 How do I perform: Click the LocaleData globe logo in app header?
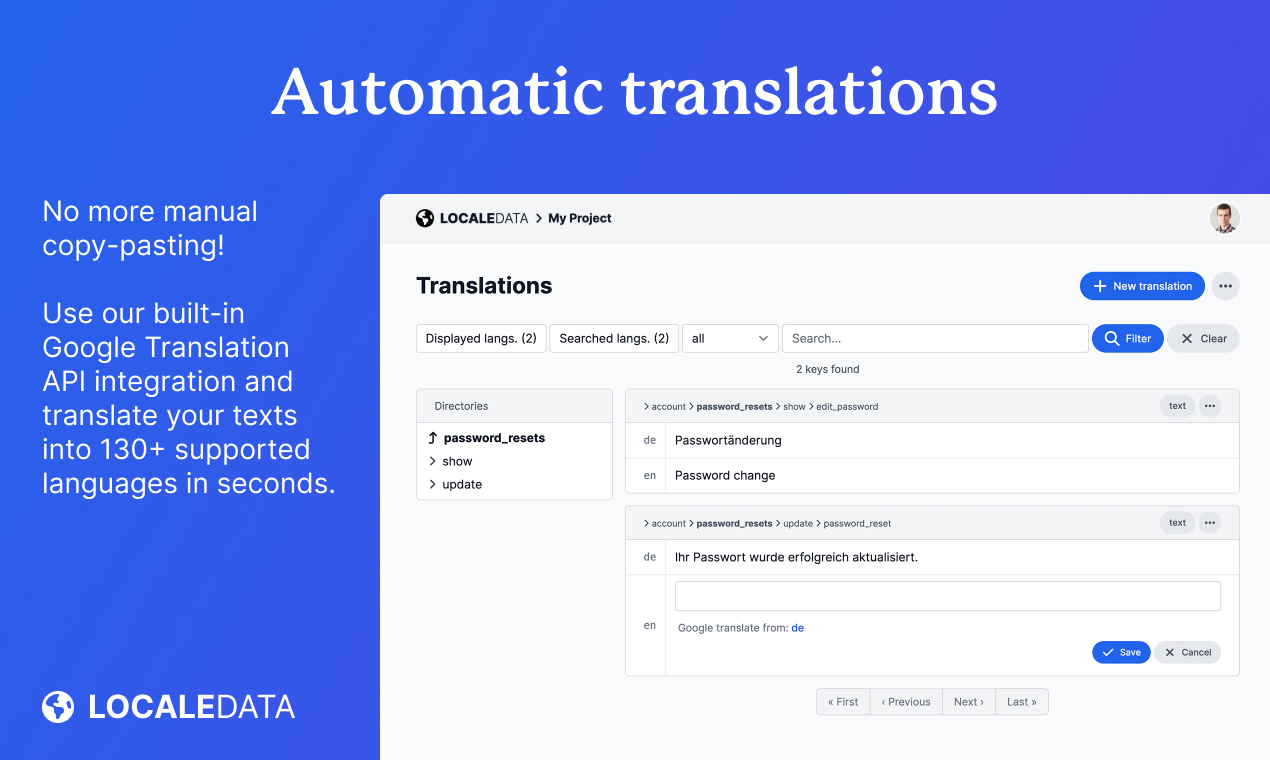click(425, 218)
